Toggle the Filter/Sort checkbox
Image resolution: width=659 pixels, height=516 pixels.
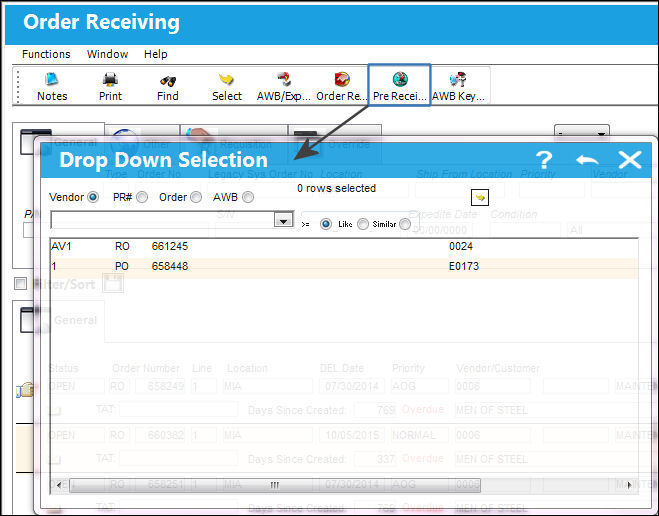click(20, 284)
